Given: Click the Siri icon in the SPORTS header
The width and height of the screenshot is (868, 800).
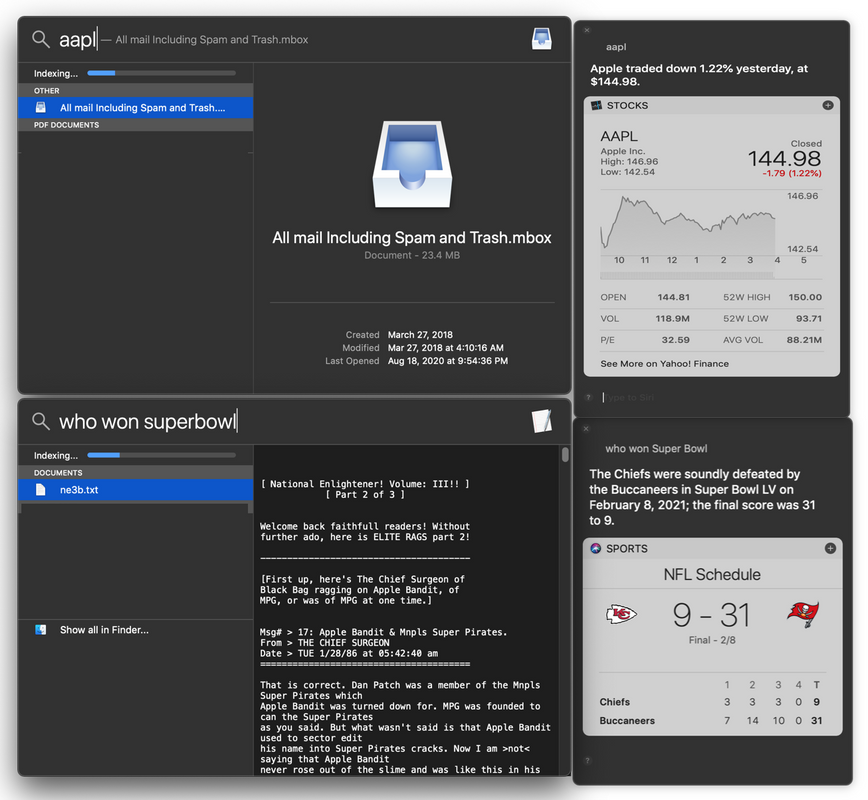Looking at the screenshot, I should 596,548.
